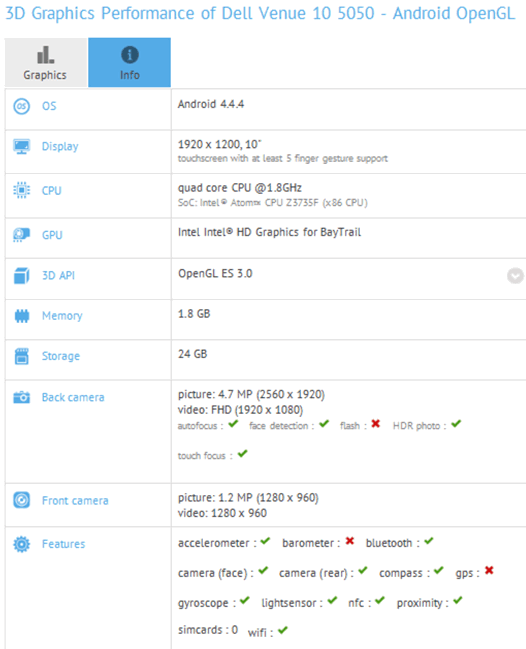Click the 1.8 GB memory value
Viewport: 526px width, 649px height.
194,314
